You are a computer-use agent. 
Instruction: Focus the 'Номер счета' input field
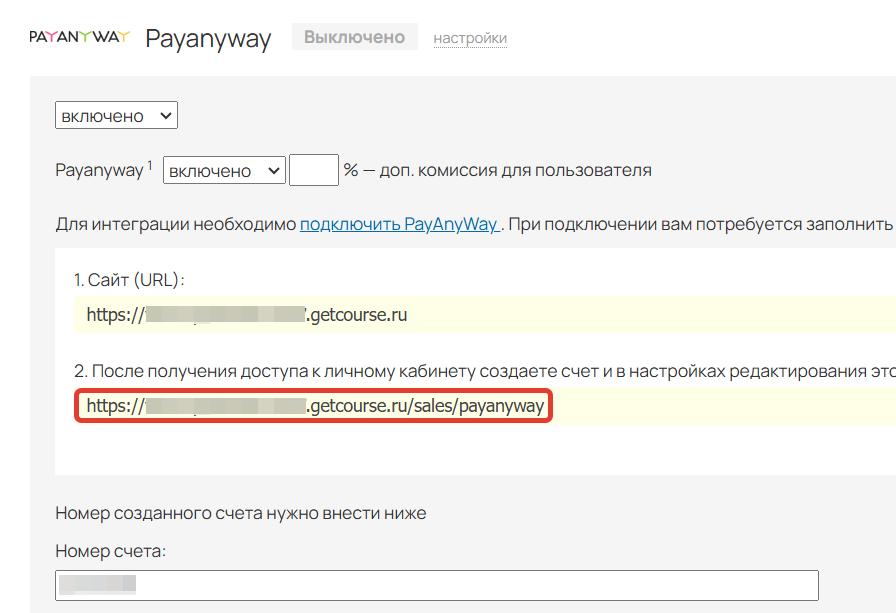(x=437, y=585)
